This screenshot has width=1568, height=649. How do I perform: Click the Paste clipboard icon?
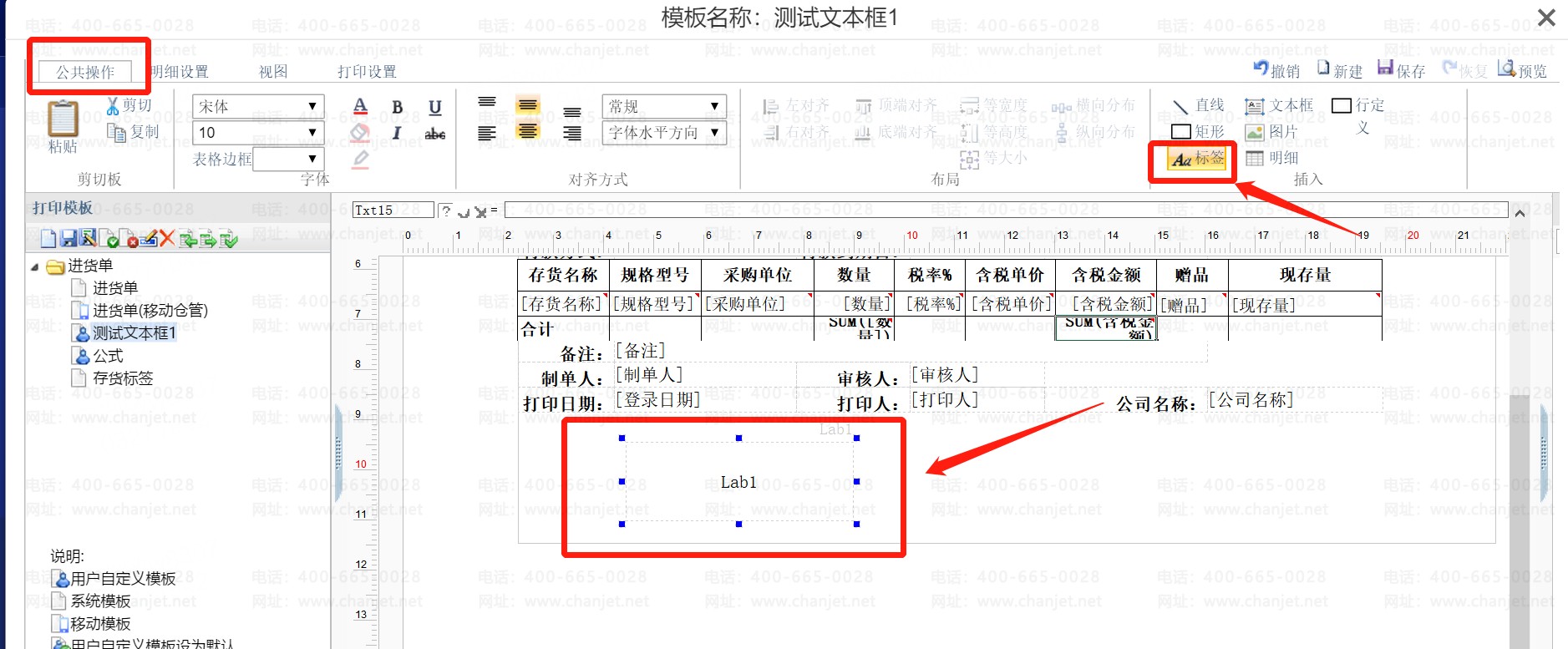coord(63,119)
